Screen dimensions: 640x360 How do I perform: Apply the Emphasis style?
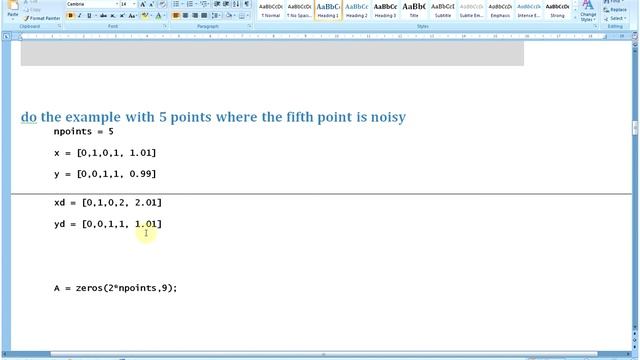tap(500, 10)
